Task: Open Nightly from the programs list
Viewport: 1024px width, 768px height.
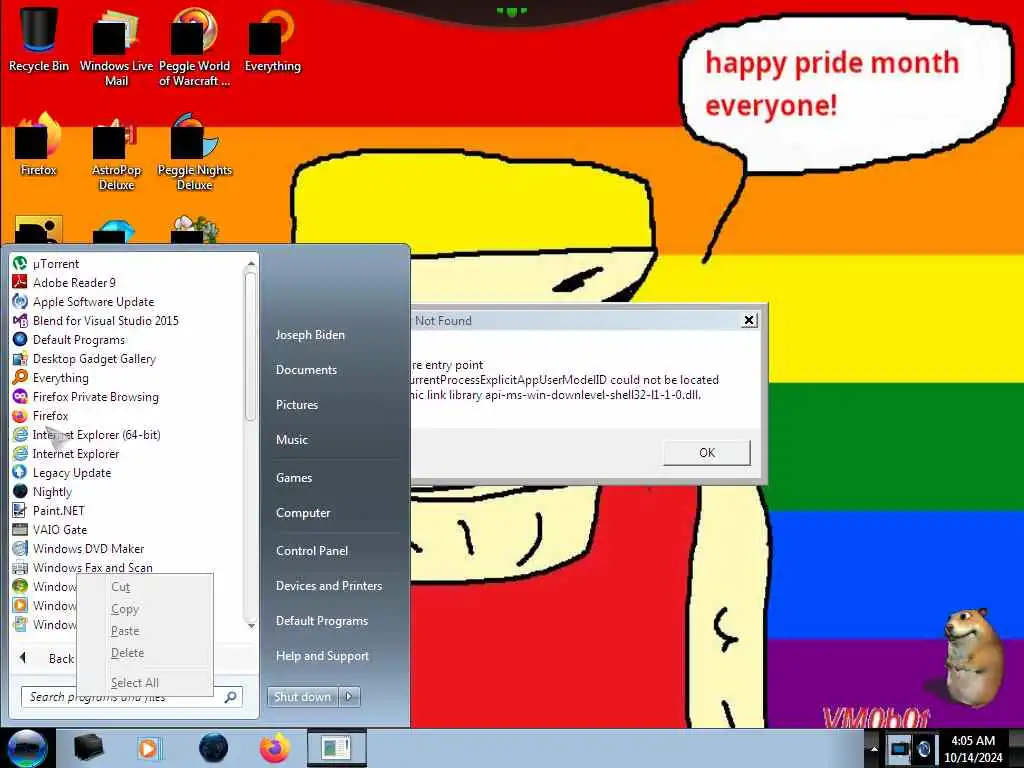Action: pyautogui.click(x=42, y=491)
